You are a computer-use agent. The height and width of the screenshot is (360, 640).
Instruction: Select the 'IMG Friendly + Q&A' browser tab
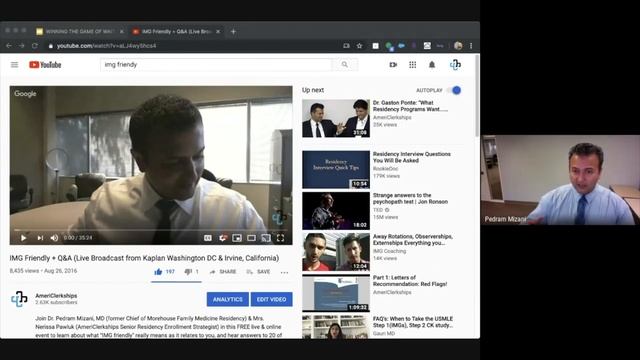click(x=176, y=31)
